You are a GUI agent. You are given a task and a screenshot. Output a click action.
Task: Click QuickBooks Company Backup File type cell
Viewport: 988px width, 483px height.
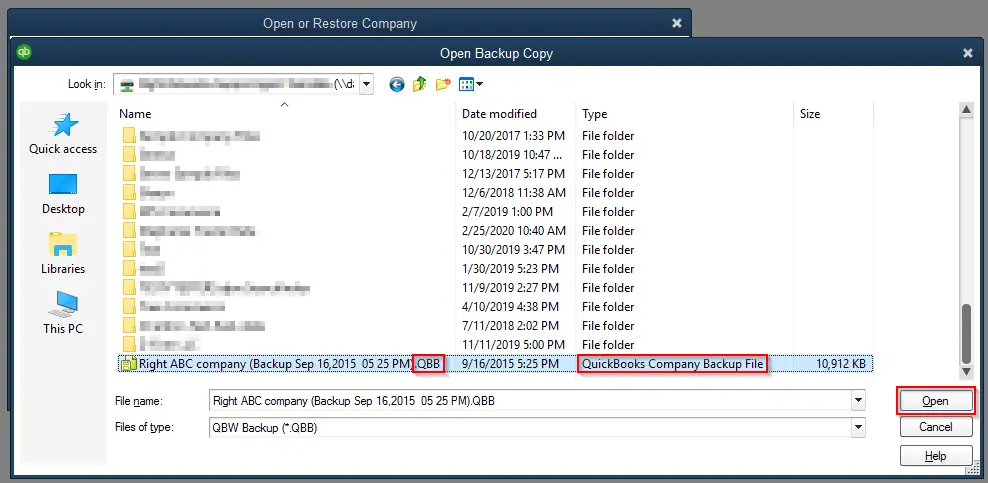(672, 364)
